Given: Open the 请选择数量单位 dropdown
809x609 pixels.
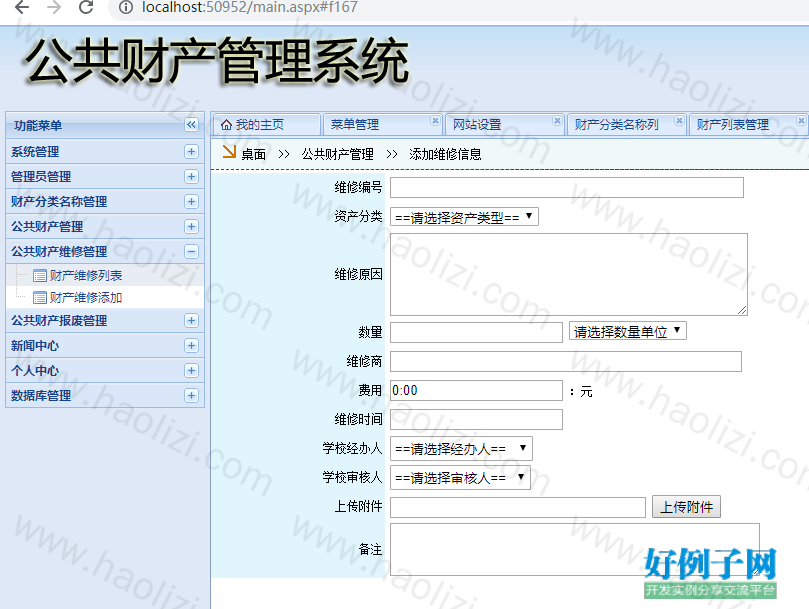Looking at the screenshot, I should point(627,331).
